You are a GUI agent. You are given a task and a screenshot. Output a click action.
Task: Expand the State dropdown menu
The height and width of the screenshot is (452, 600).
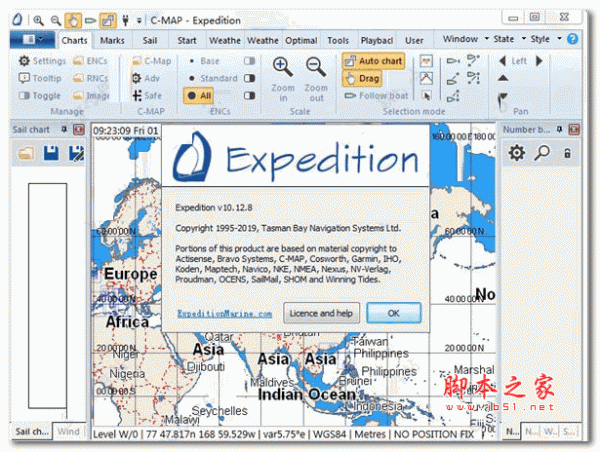pos(509,39)
